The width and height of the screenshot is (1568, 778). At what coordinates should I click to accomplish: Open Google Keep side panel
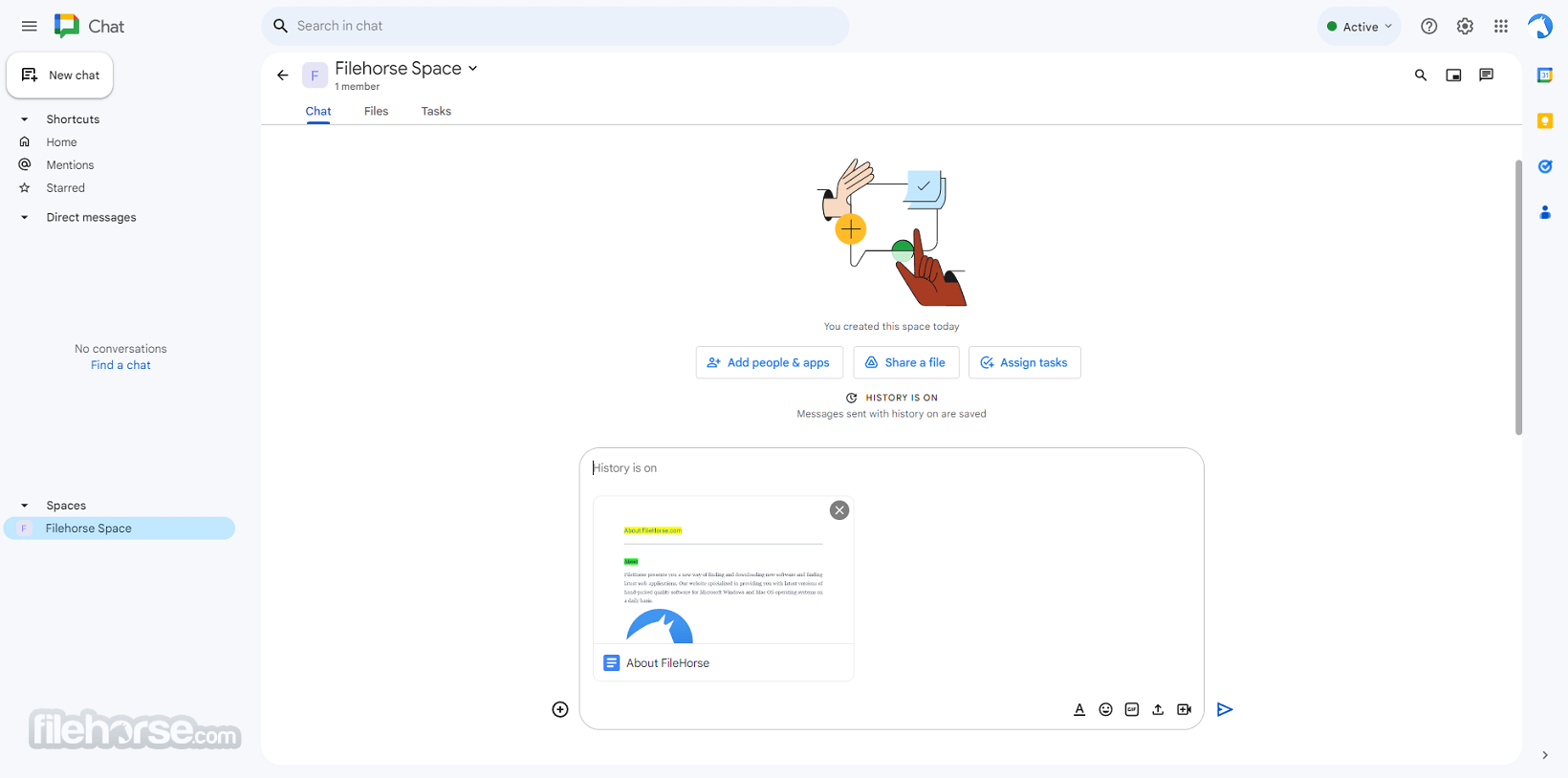pyautogui.click(x=1545, y=120)
